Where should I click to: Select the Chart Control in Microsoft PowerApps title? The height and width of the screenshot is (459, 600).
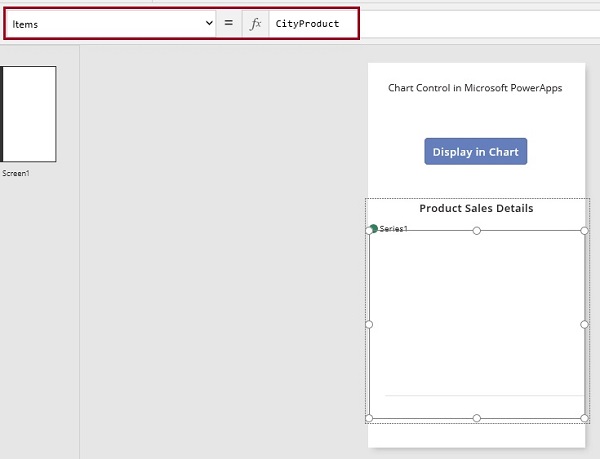(475, 88)
